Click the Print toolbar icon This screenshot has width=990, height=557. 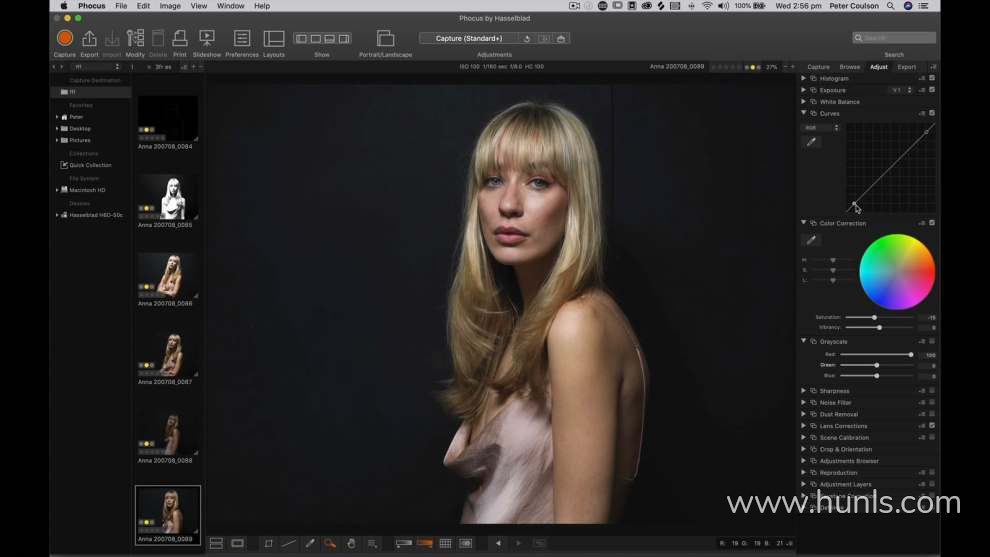click(180, 39)
